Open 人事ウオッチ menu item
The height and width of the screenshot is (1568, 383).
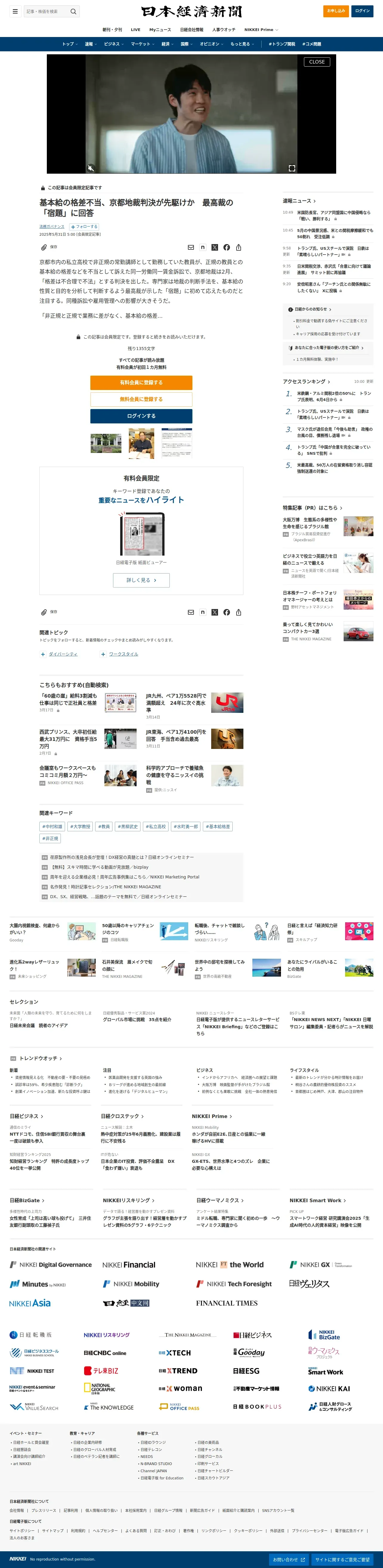point(223,30)
